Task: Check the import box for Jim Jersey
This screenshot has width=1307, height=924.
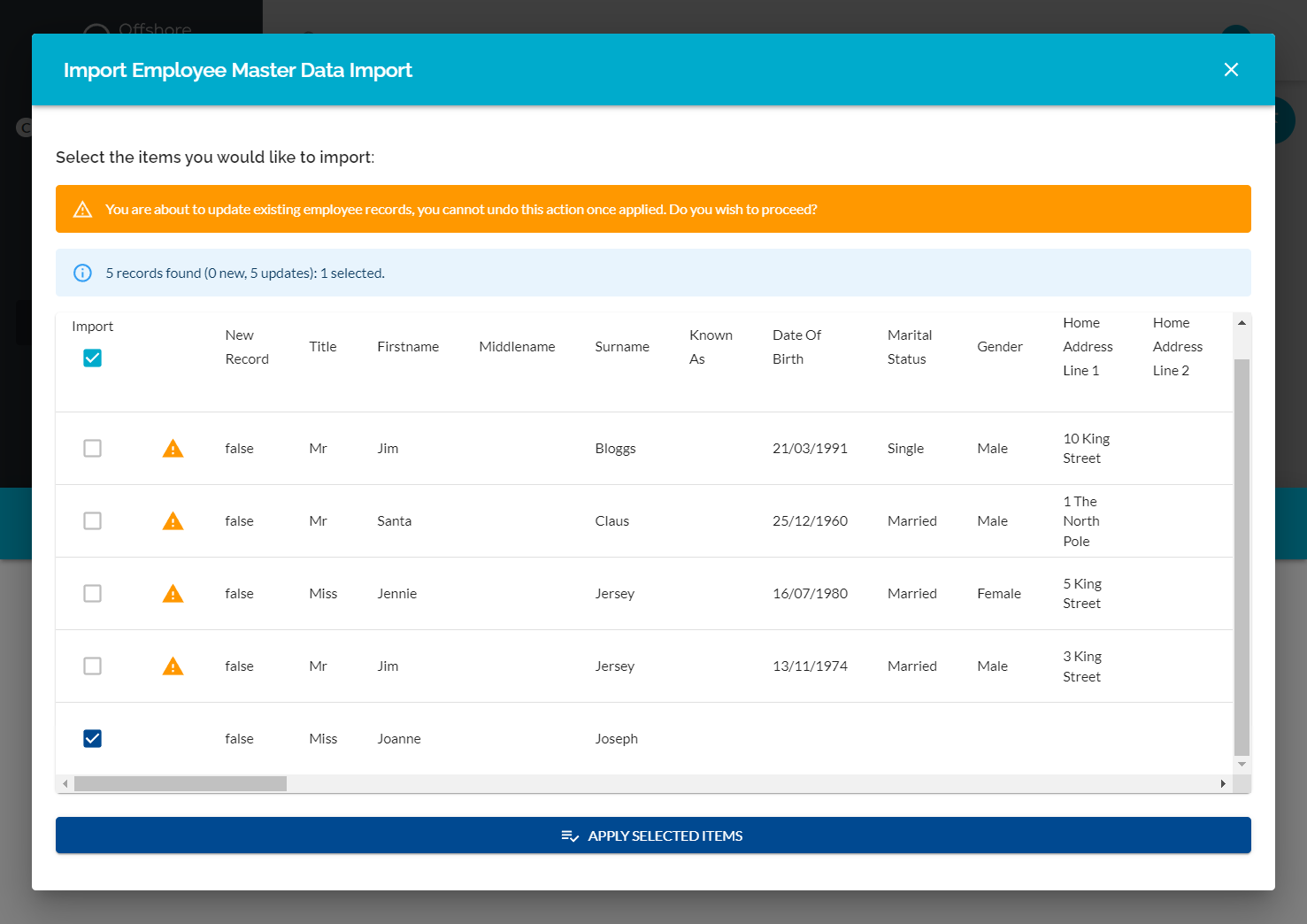Action: pos(92,666)
